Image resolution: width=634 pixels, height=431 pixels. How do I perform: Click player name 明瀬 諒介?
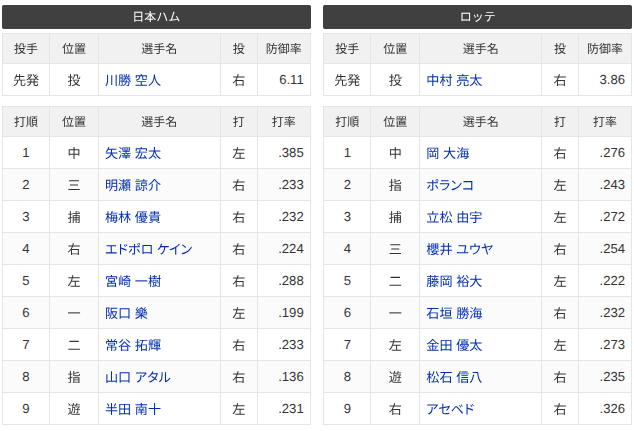(133, 185)
